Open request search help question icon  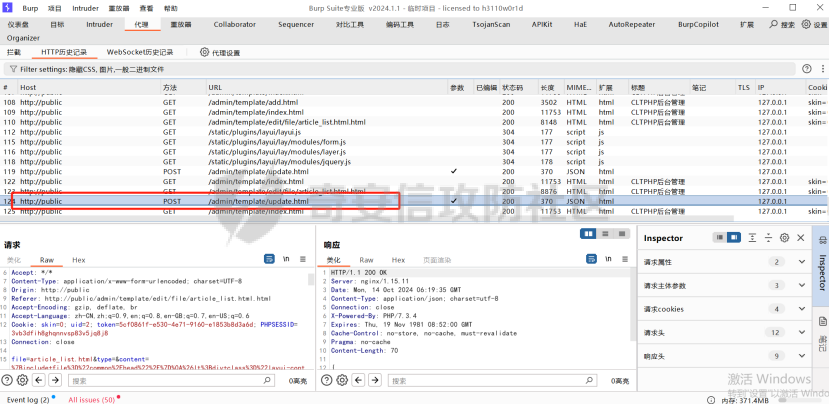pyautogui.click(x=7, y=380)
